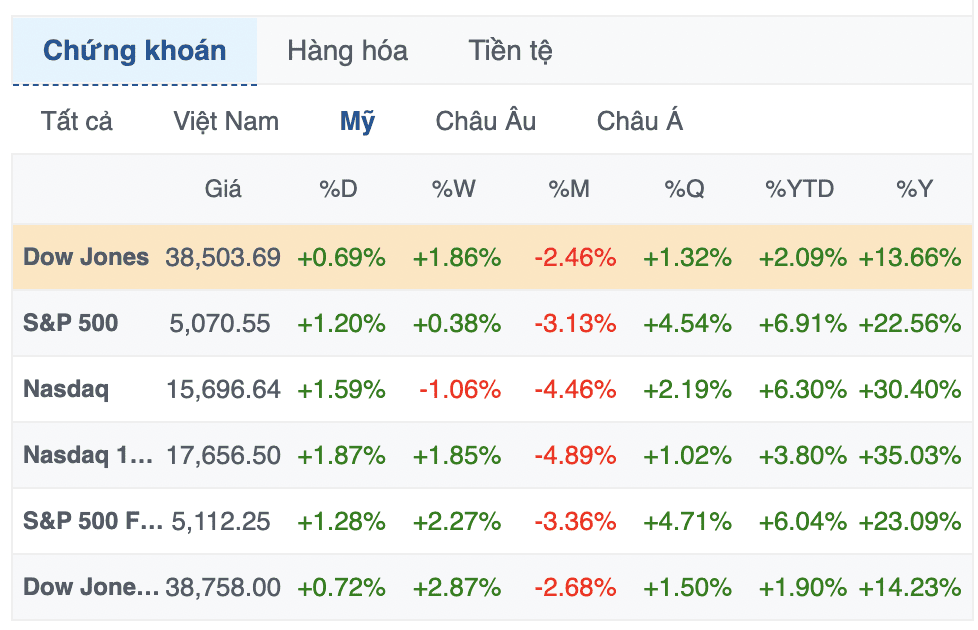Sort by the %D column header

(338, 189)
